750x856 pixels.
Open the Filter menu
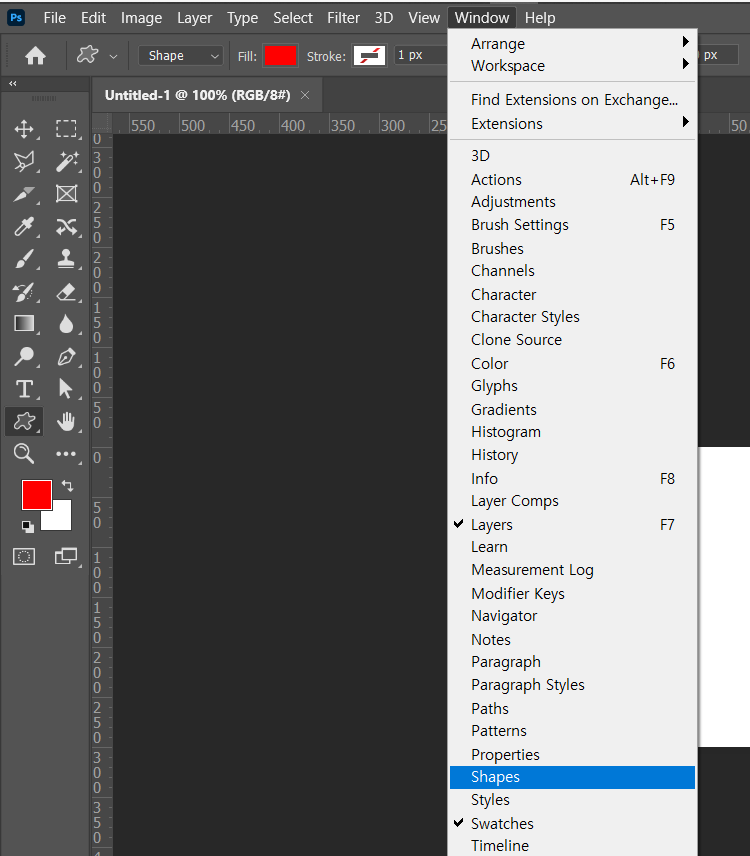pos(343,18)
